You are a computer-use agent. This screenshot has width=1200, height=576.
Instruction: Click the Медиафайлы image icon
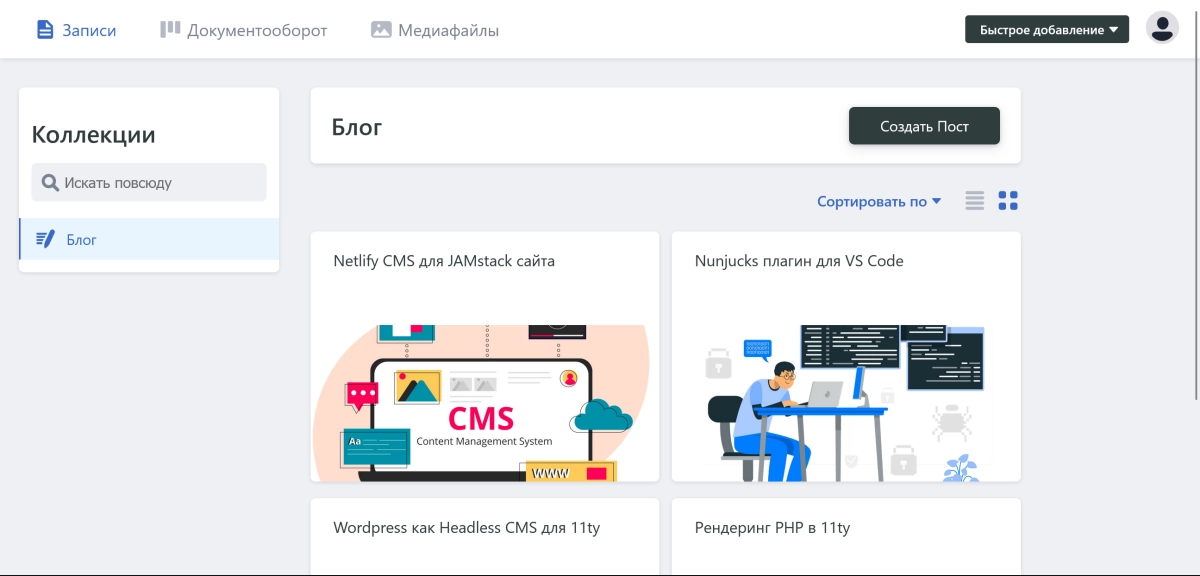[380, 30]
